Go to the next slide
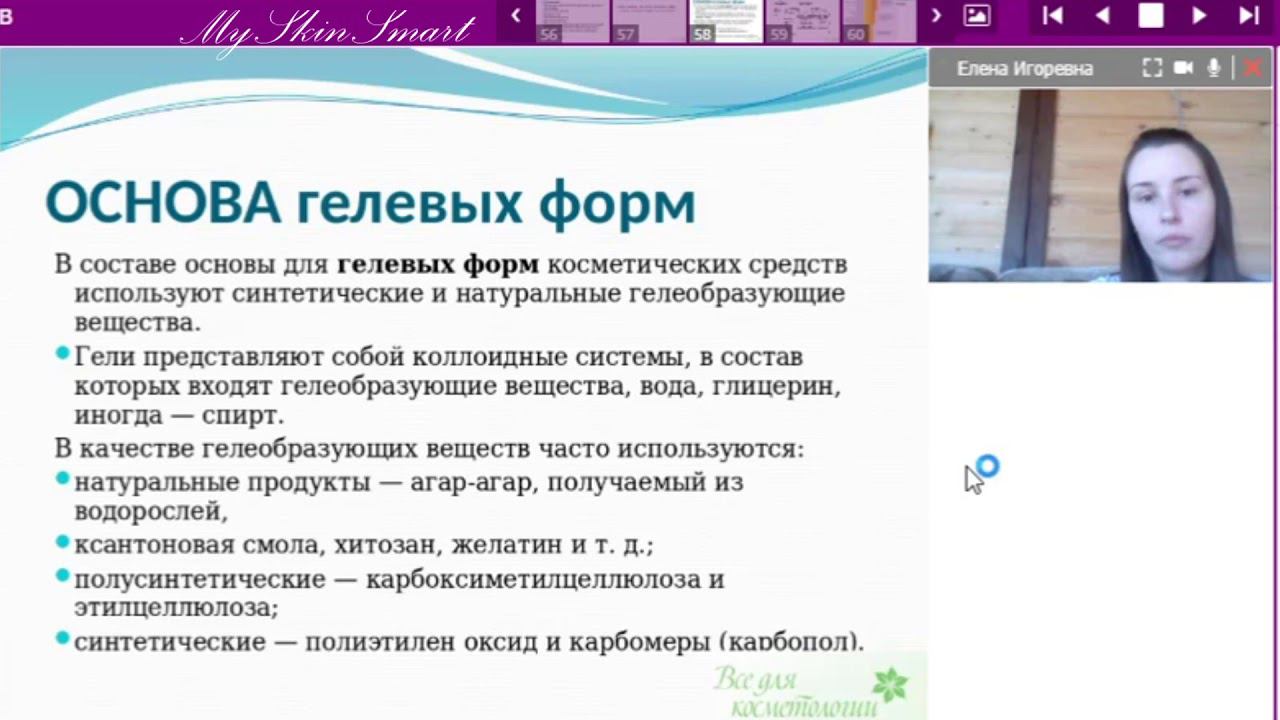 pyautogui.click(x=1199, y=15)
